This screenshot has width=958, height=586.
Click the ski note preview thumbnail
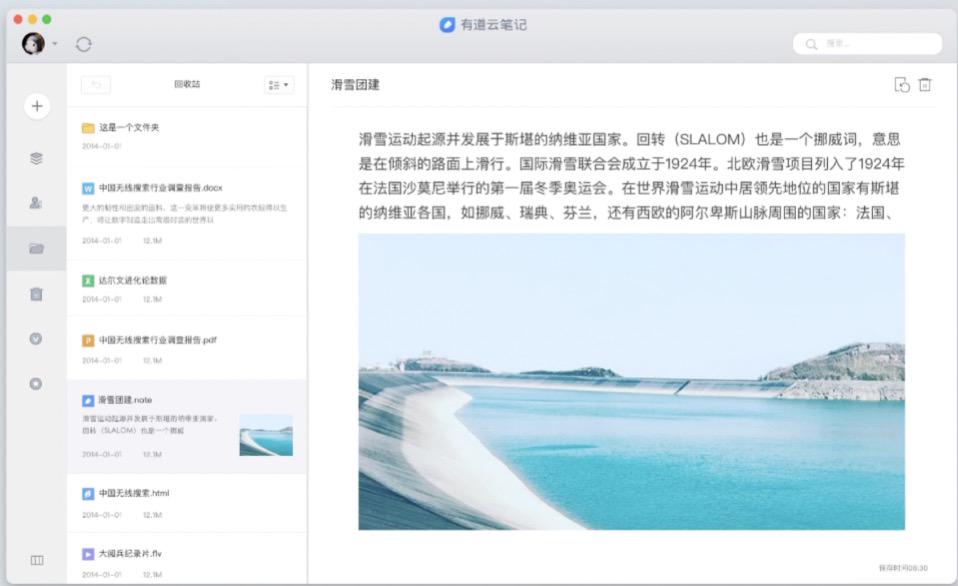tap(266, 435)
